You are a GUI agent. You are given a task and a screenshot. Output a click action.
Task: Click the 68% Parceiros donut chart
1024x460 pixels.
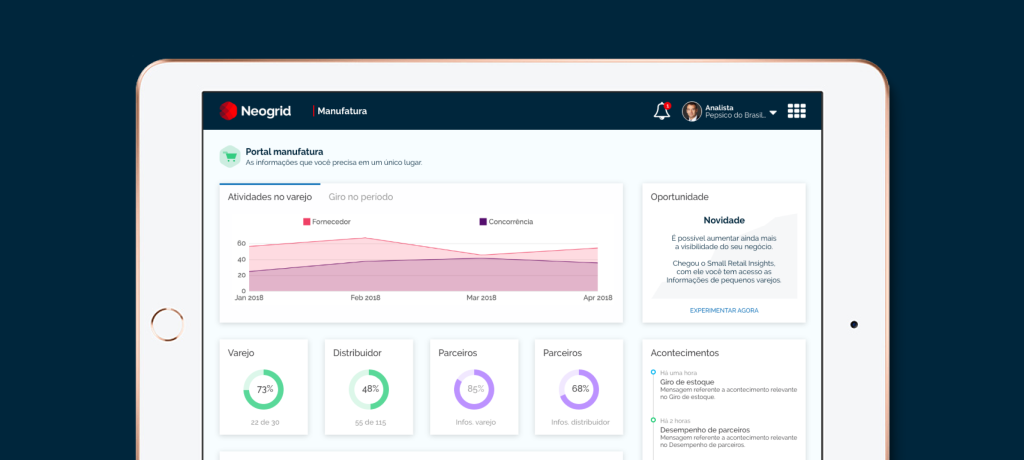click(579, 389)
